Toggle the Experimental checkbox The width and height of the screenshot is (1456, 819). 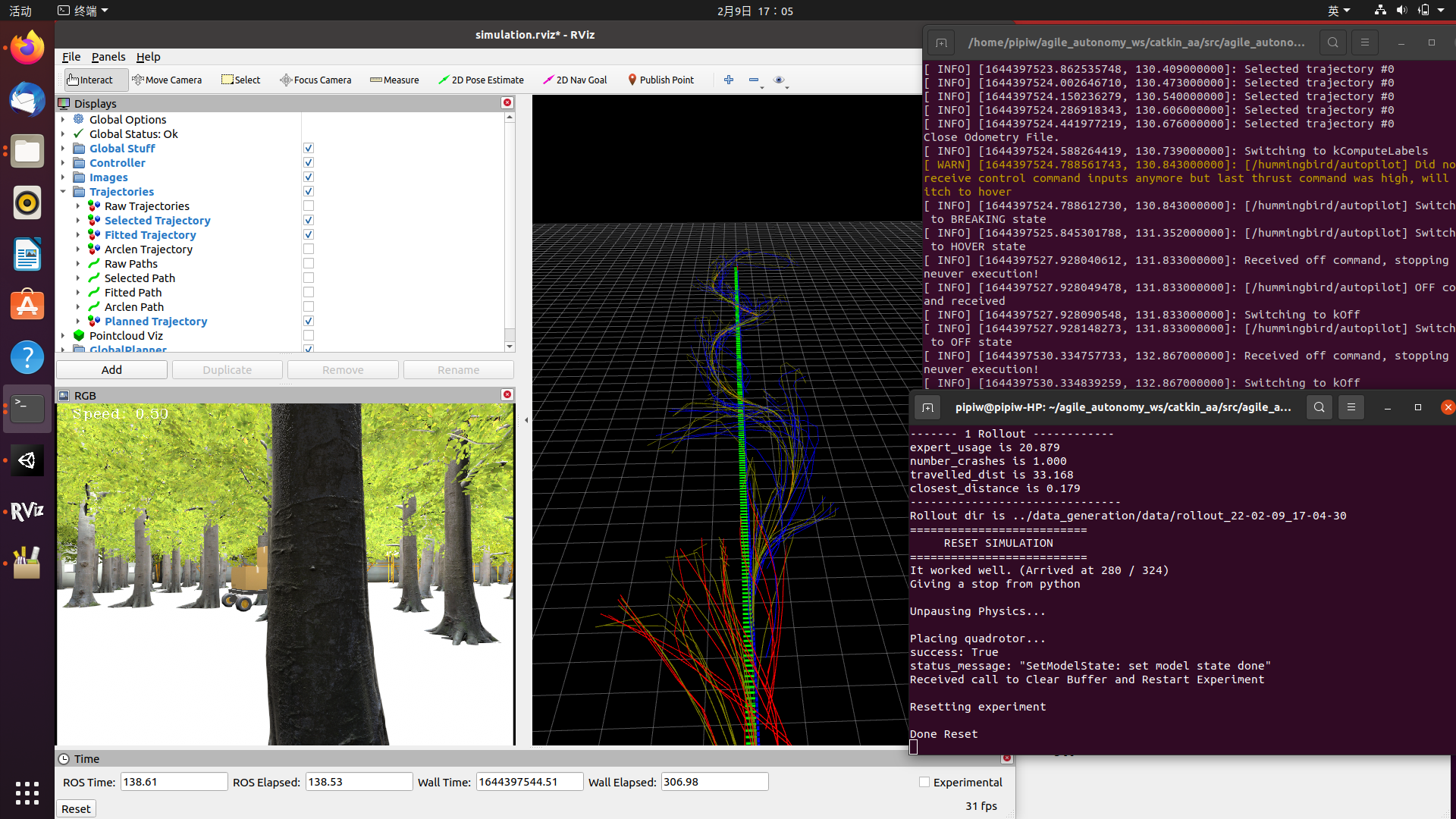click(x=924, y=782)
